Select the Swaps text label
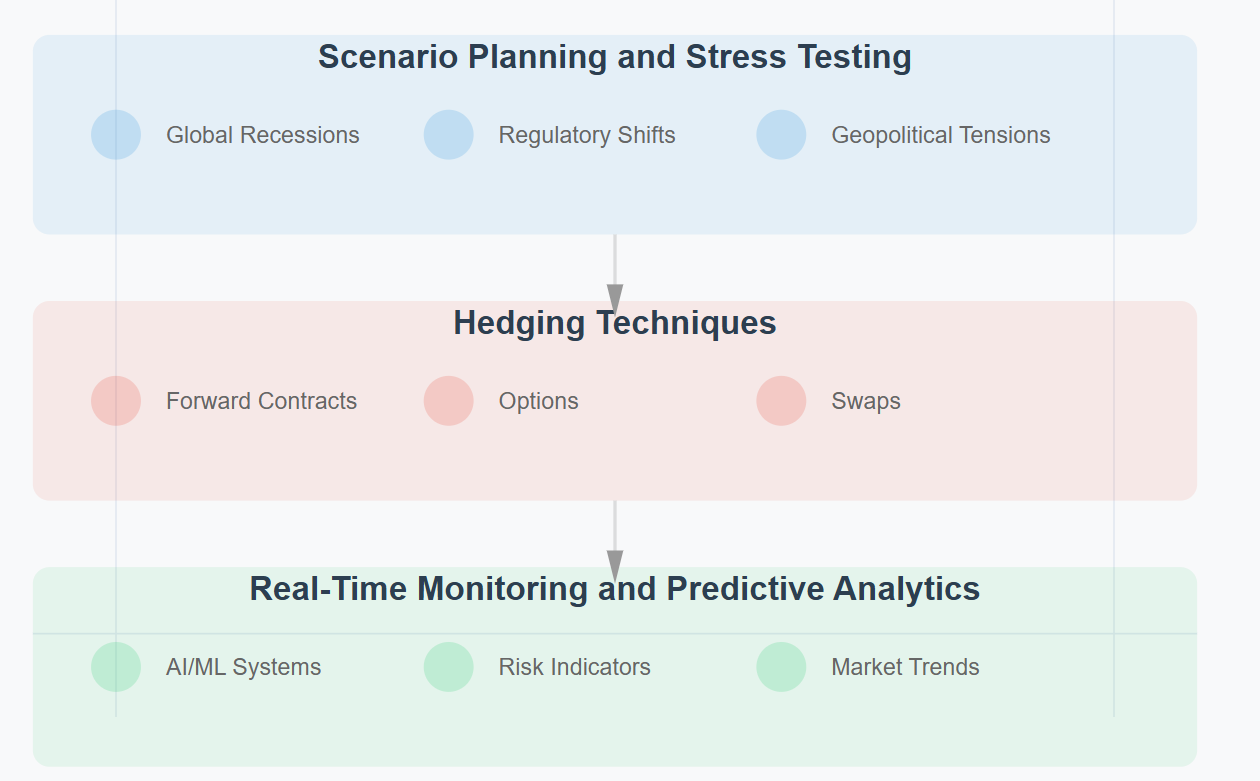Viewport: 1260px width, 781px height. click(865, 401)
